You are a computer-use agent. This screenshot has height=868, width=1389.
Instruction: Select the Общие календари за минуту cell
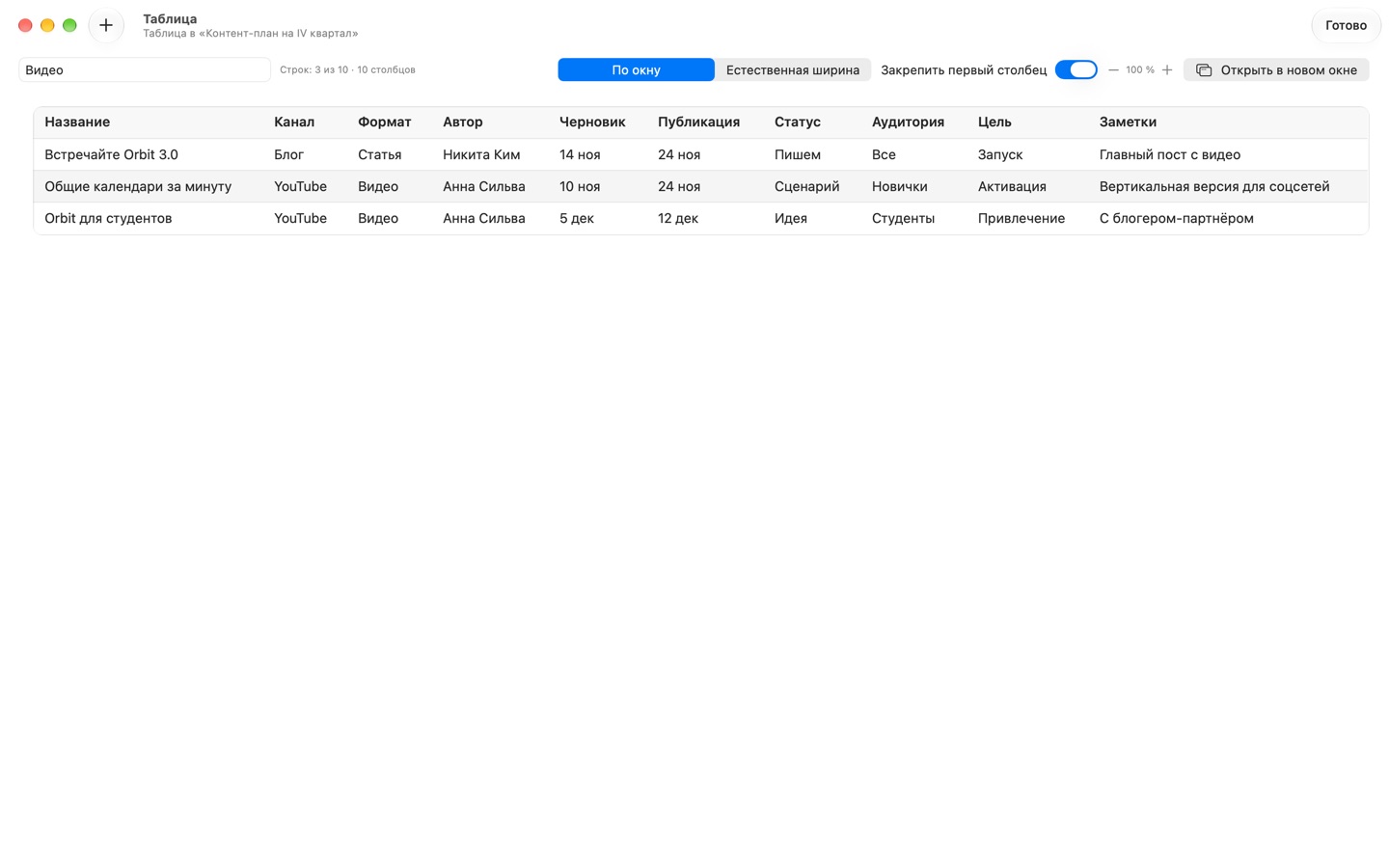tap(138, 186)
